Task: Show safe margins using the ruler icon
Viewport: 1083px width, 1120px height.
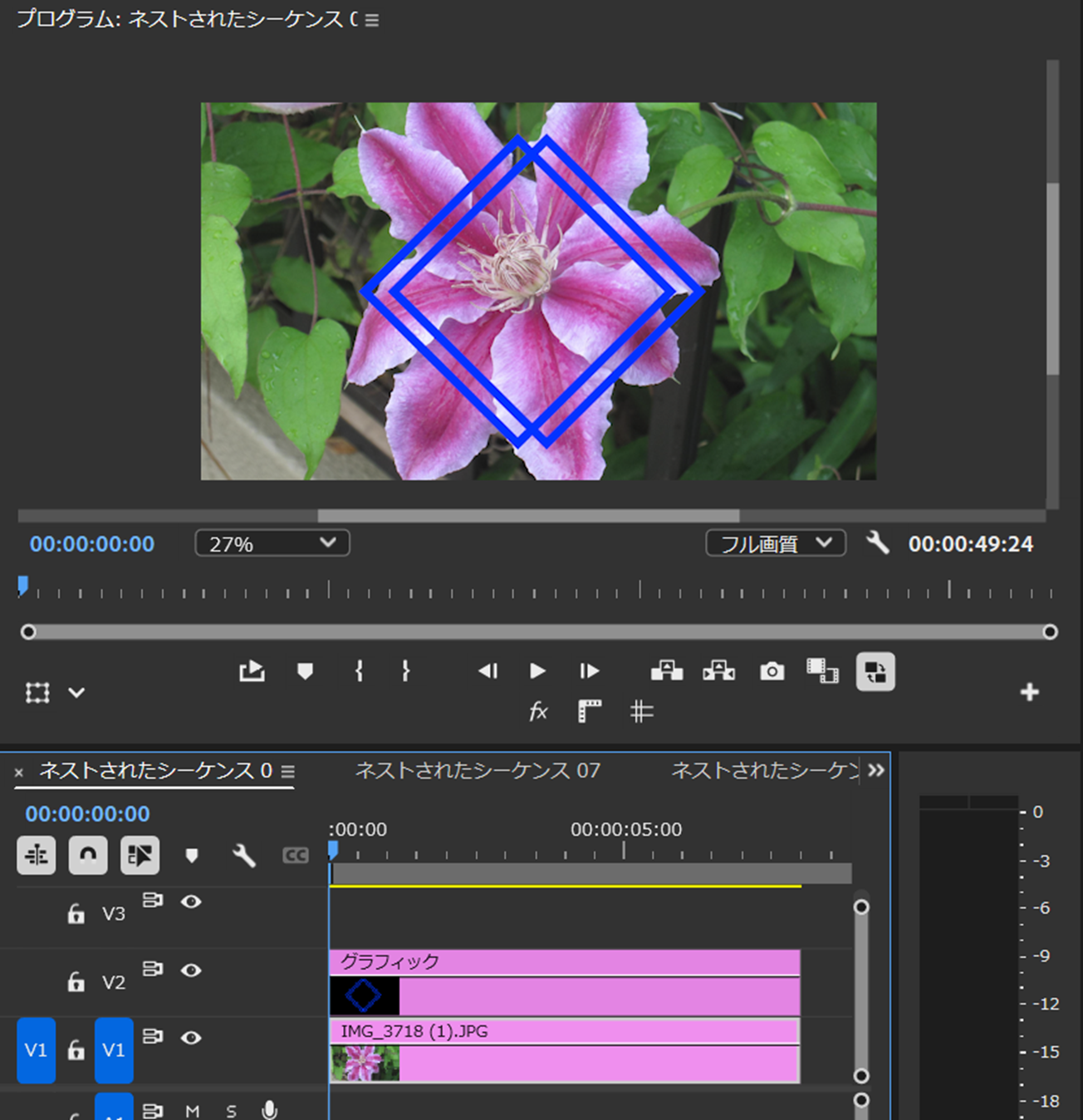Action: [590, 711]
